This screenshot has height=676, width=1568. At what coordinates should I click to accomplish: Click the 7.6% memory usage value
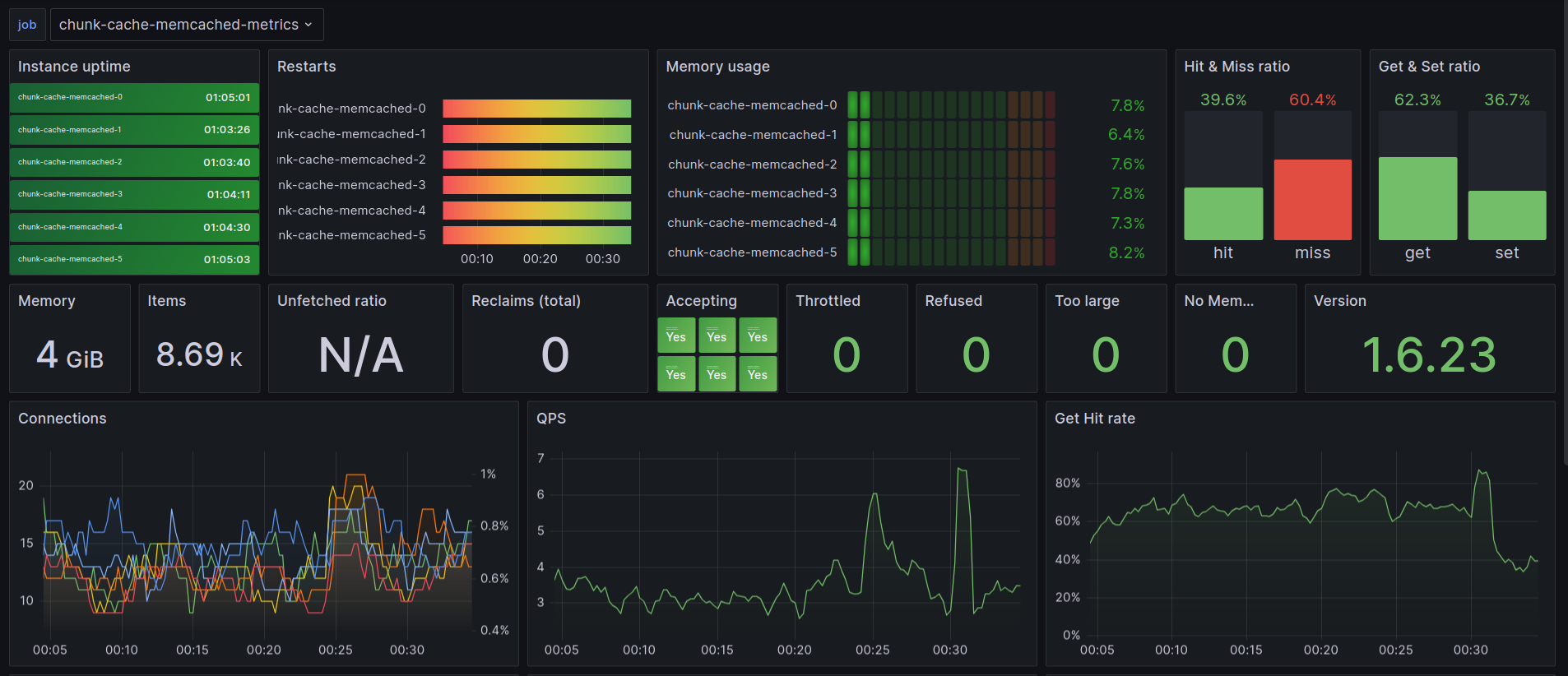[x=1127, y=164]
